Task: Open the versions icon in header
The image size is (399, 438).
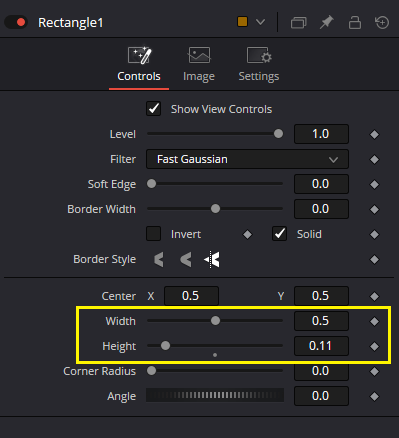Action: pyautogui.click(x=298, y=23)
